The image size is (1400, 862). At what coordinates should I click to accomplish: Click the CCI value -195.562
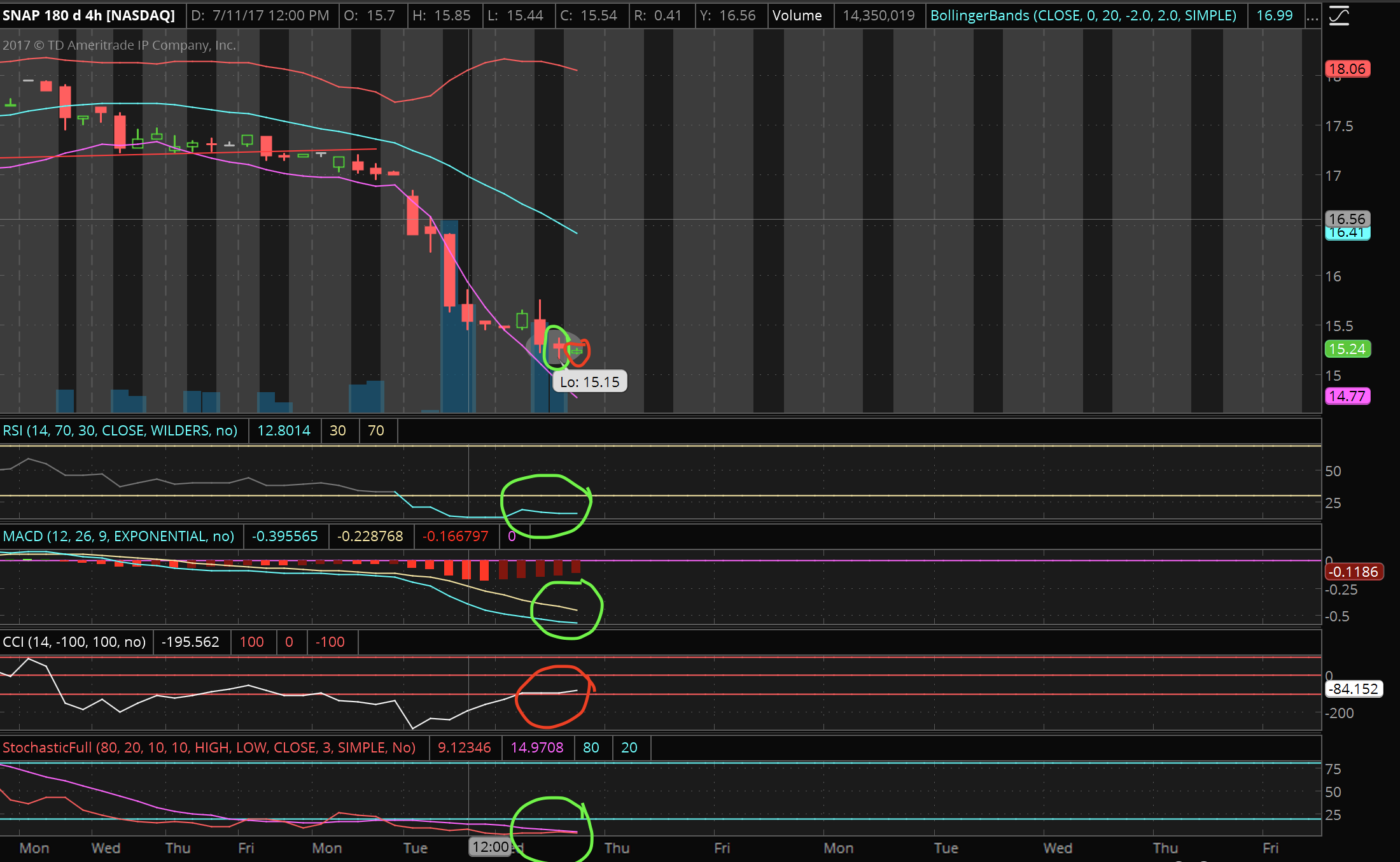tap(190, 642)
